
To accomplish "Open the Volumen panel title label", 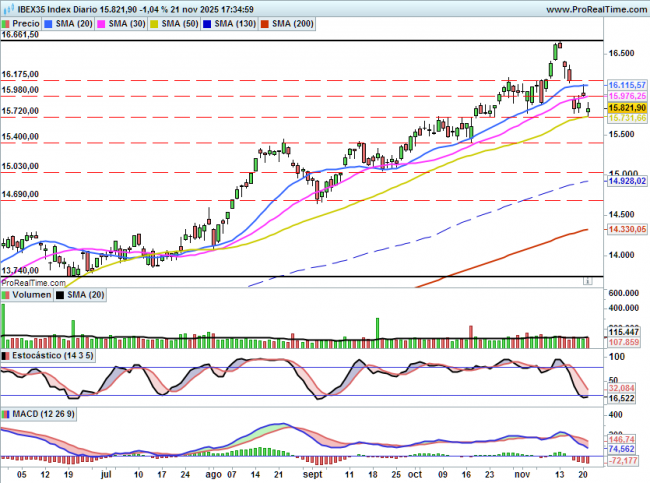I will pyautogui.click(x=31, y=295).
